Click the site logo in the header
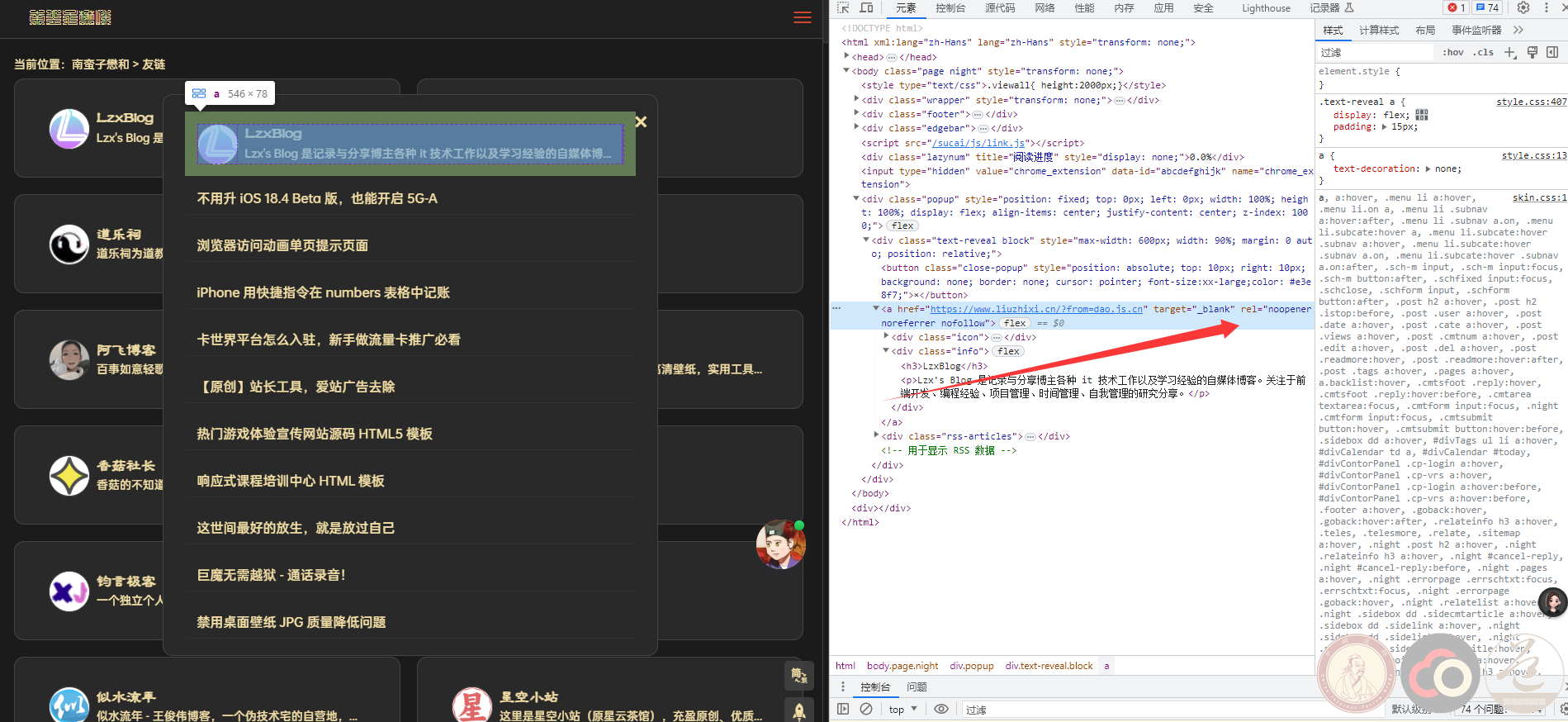 coord(70,17)
